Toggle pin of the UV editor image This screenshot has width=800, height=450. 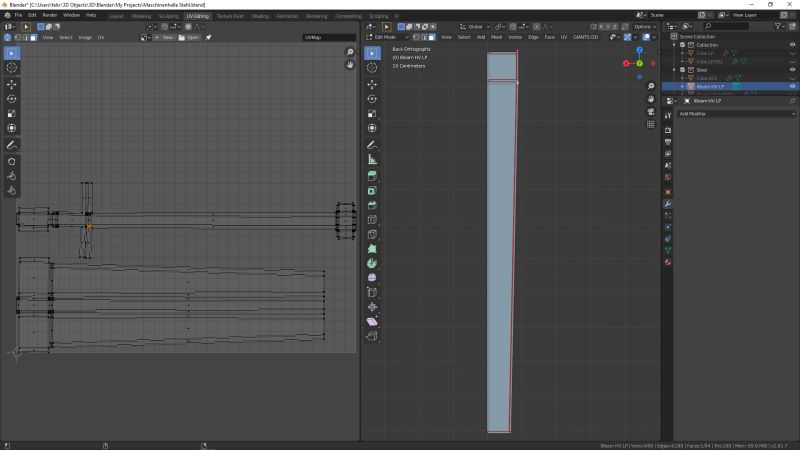(x=208, y=37)
